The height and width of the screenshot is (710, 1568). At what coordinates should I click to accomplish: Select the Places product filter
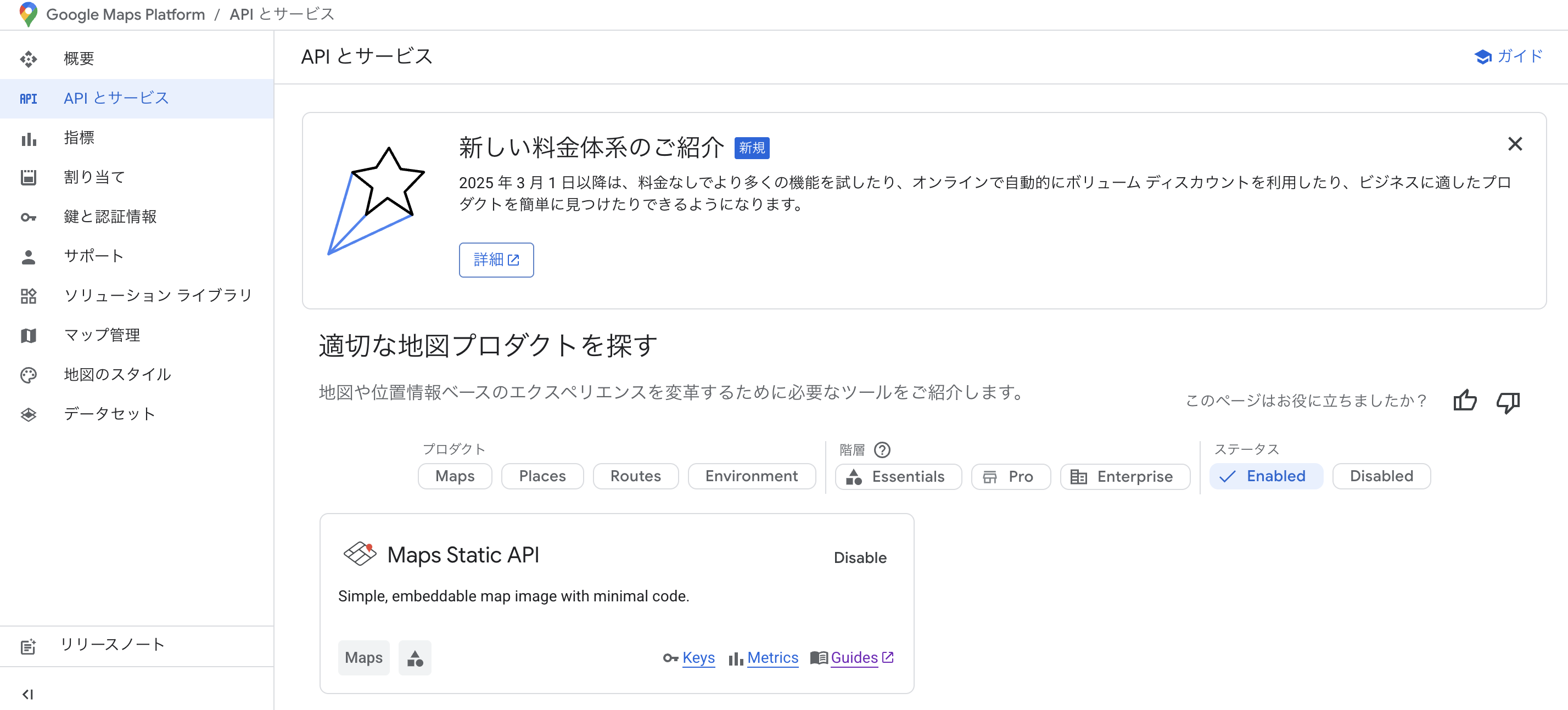pyautogui.click(x=542, y=476)
